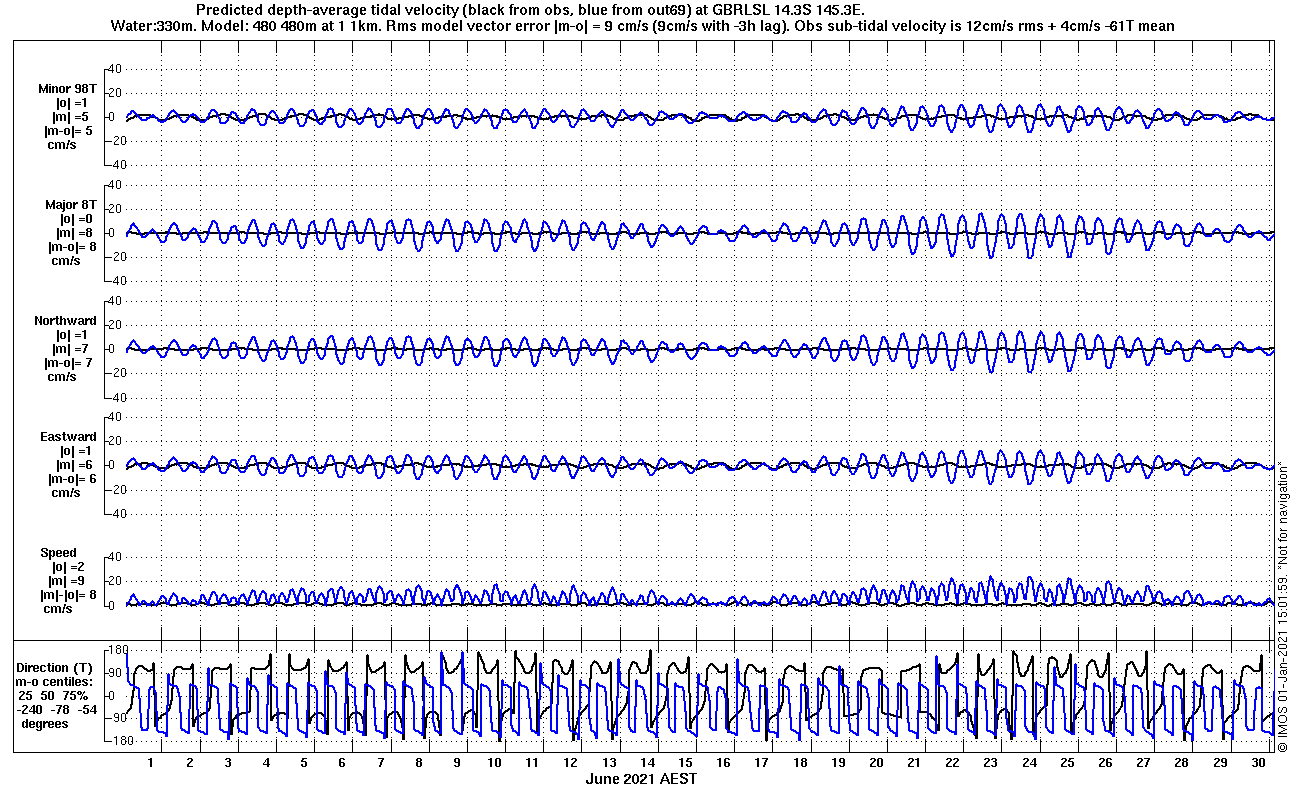
Task: Click the '|m| =7' value in Northward panel
Action: coord(73,348)
